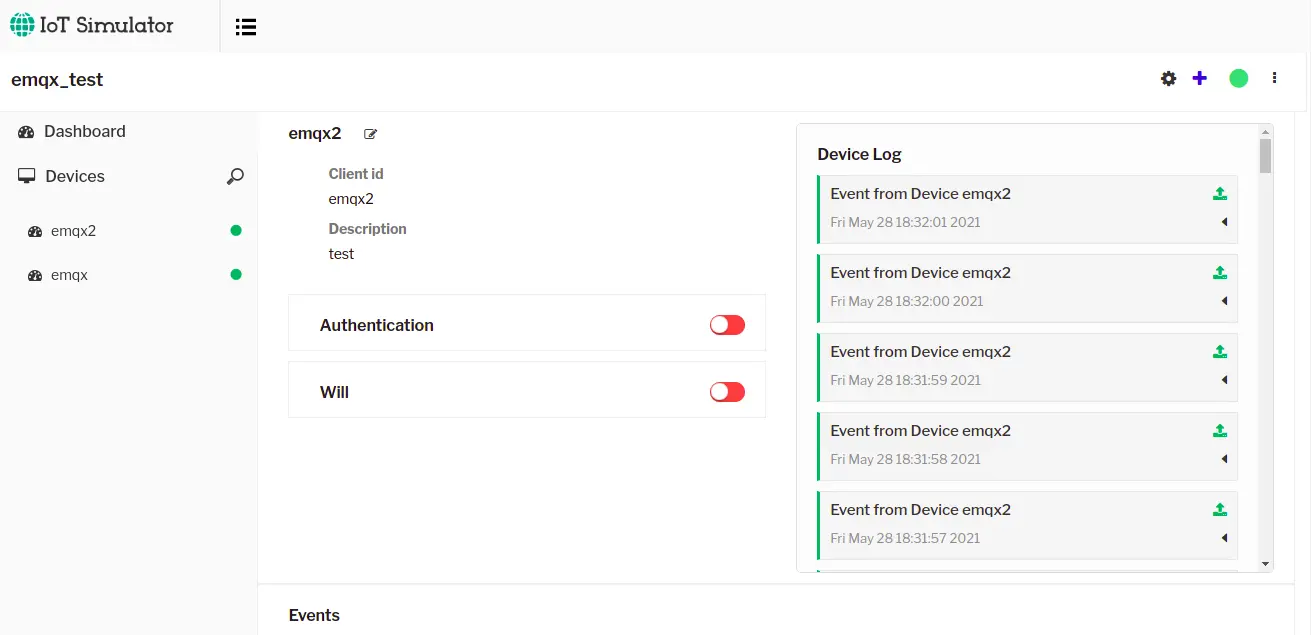The image size is (1311, 635).
Task: Click the Device Log scrollbar thumb
Action: pos(1265,156)
